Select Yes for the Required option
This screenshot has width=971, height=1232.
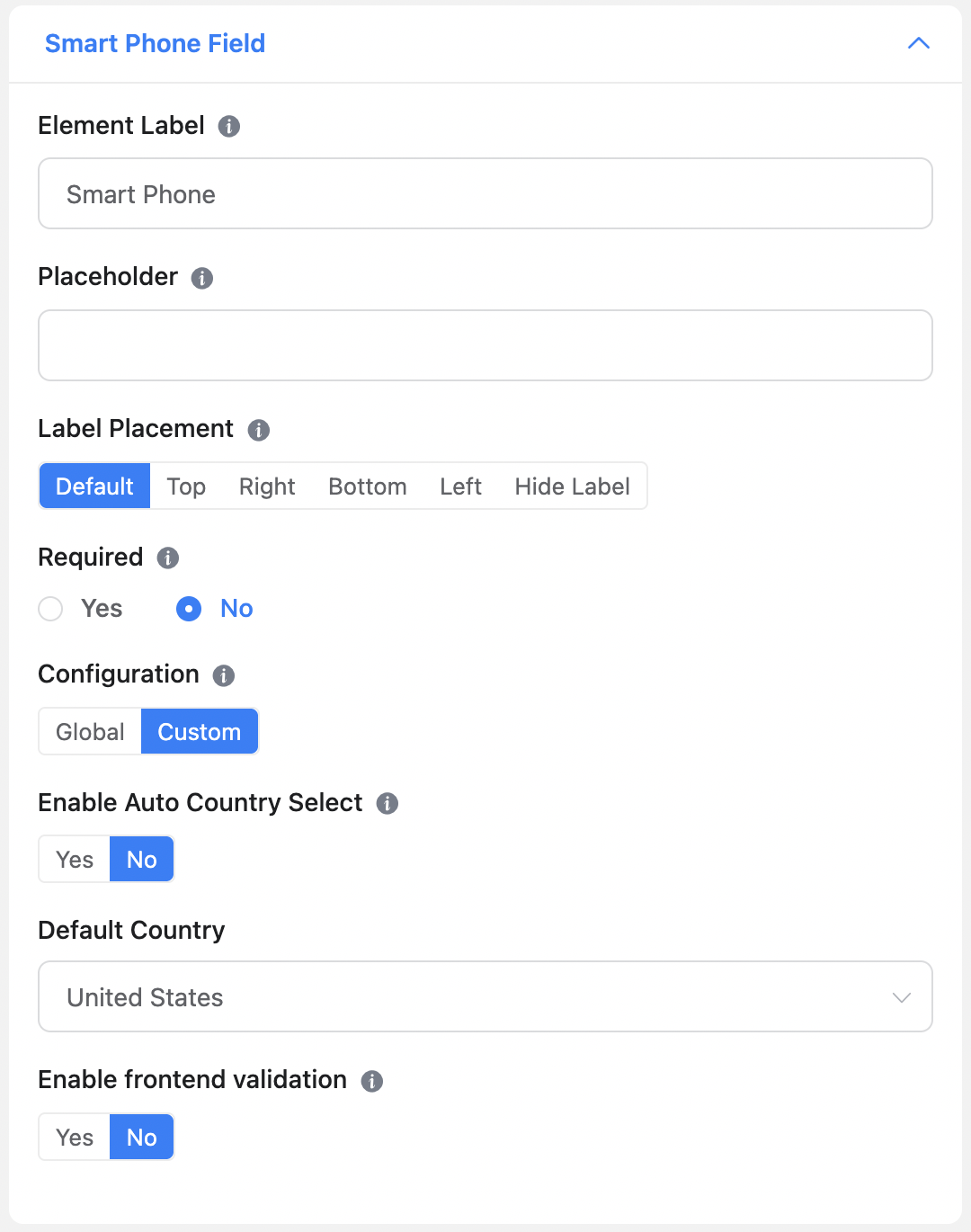(x=50, y=609)
